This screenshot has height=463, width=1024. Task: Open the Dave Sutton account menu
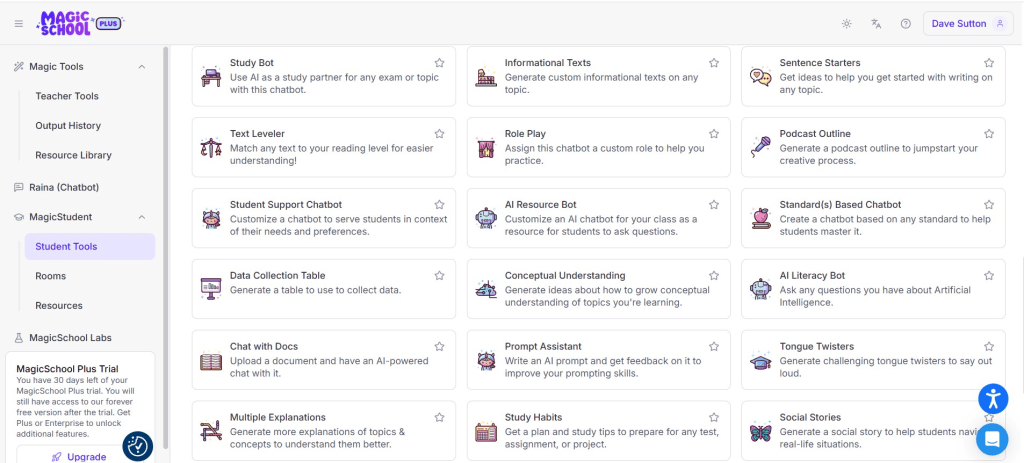click(x=967, y=24)
